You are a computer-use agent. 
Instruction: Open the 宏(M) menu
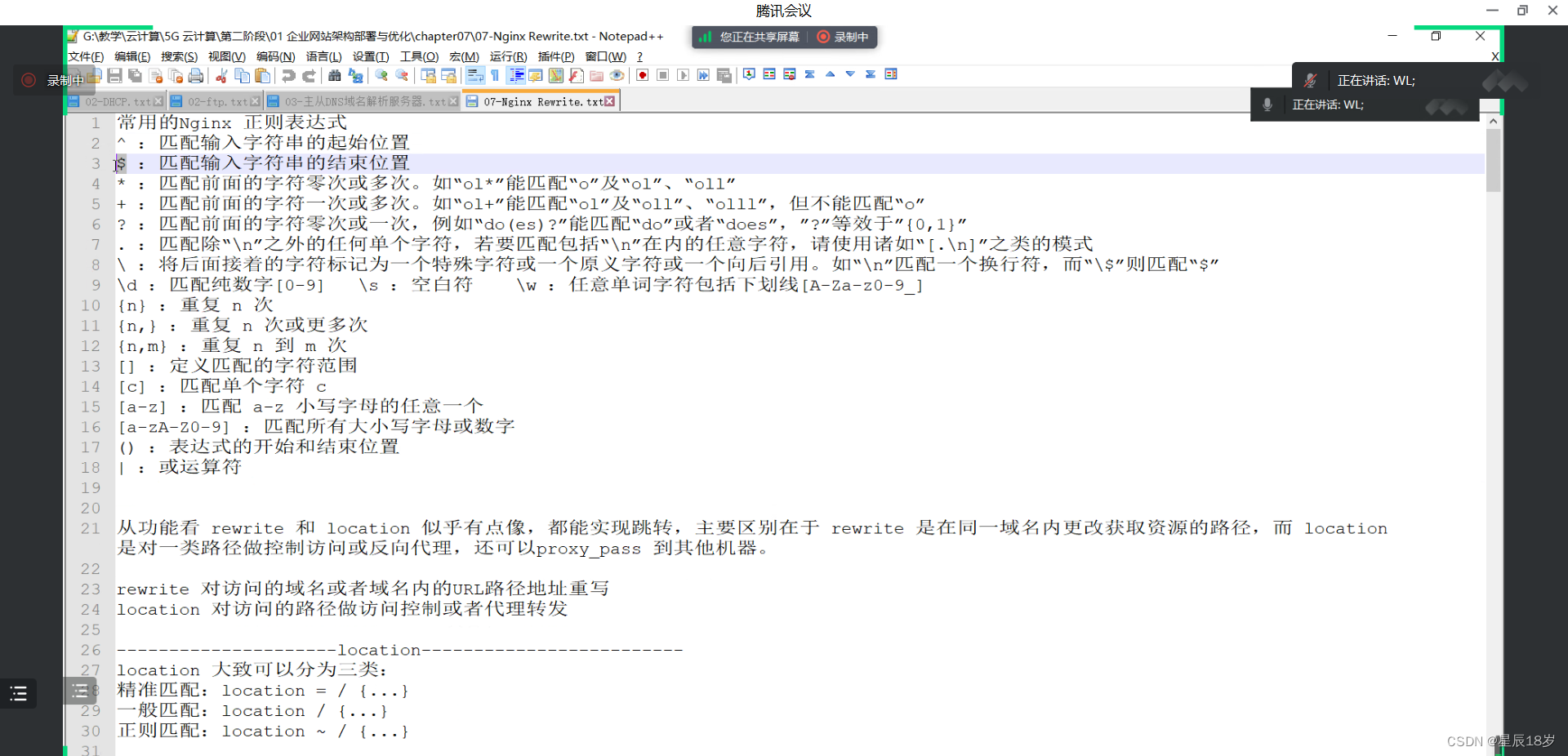pyautogui.click(x=464, y=56)
